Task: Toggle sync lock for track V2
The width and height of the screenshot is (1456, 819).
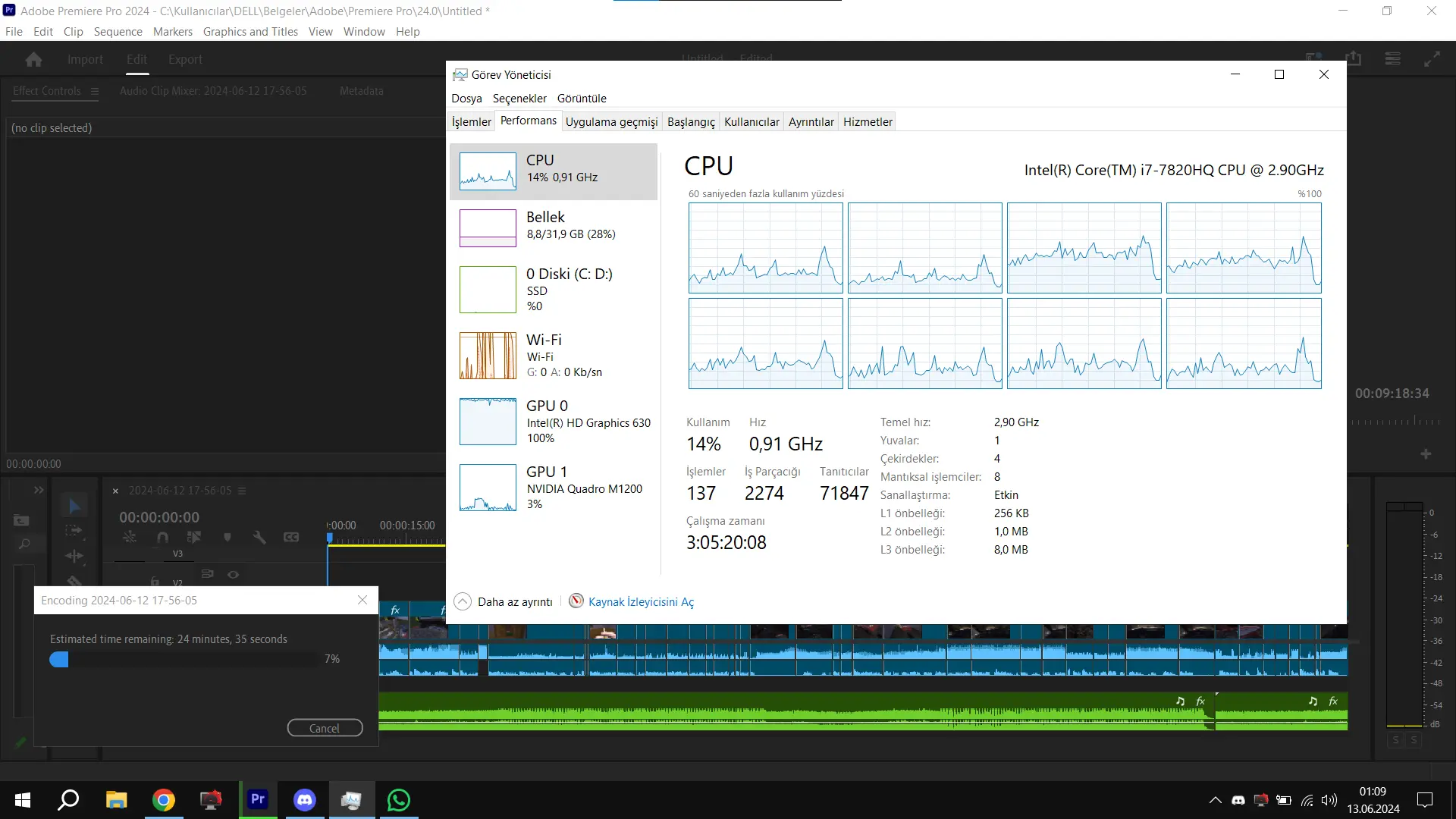Action: point(208,574)
